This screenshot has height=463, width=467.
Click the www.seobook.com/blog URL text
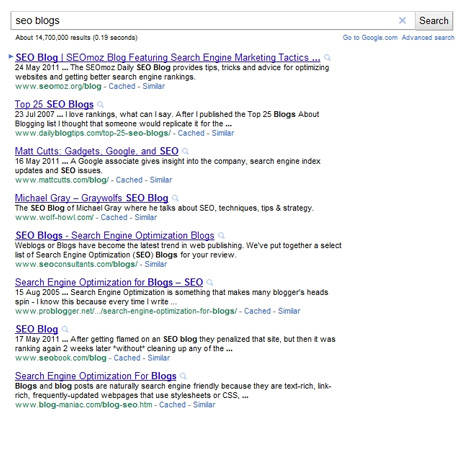[x=61, y=358]
